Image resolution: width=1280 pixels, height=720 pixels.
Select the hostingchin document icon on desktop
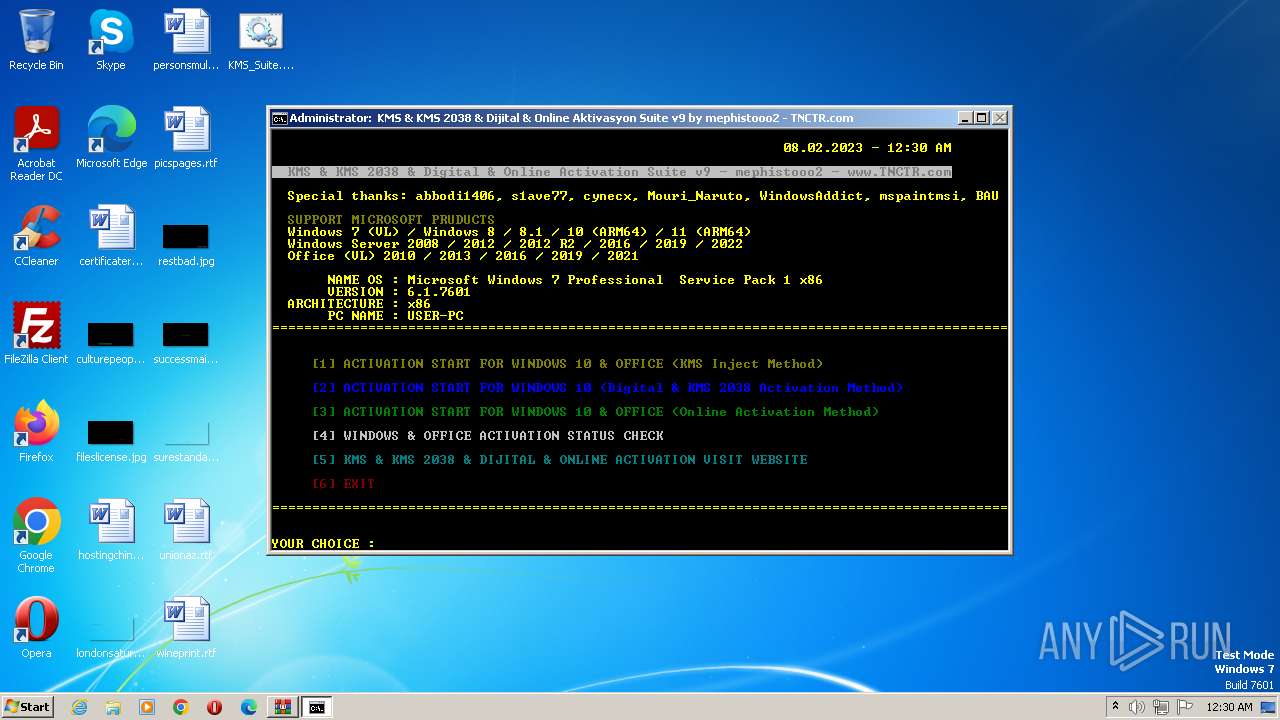pyautogui.click(x=111, y=530)
